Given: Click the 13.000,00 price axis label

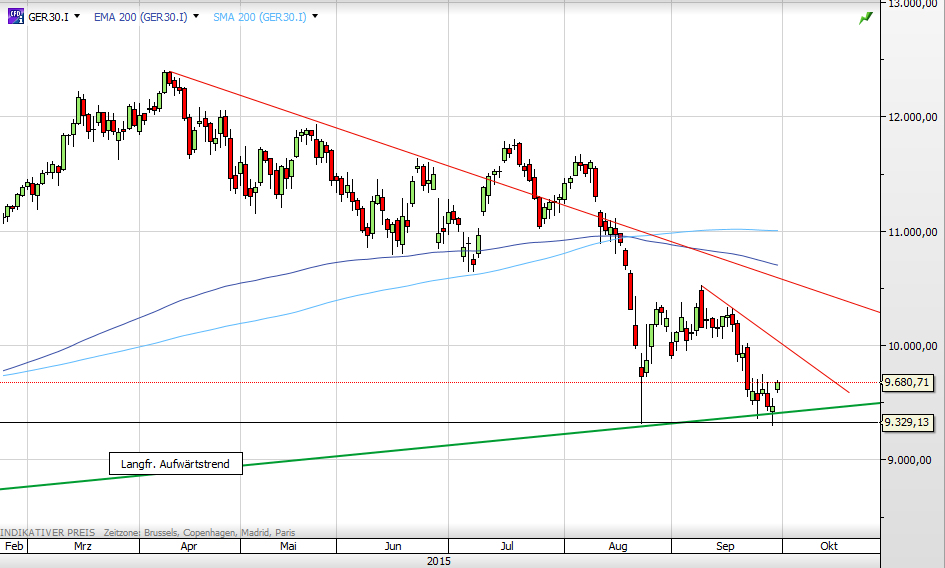Looking at the screenshot, I should (912, 4).
